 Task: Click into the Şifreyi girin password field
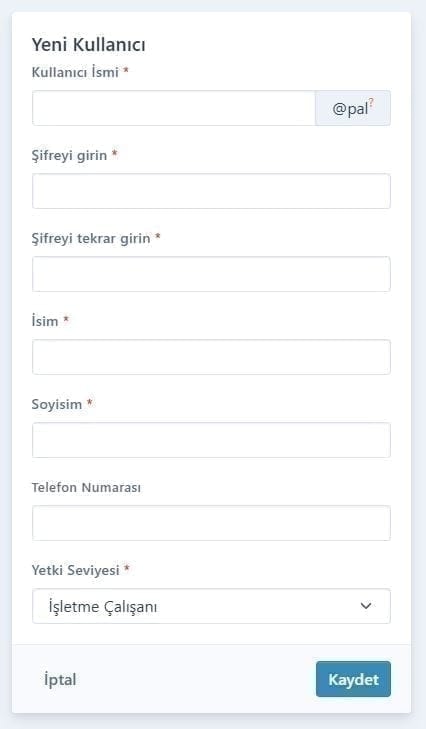[211, 191]
